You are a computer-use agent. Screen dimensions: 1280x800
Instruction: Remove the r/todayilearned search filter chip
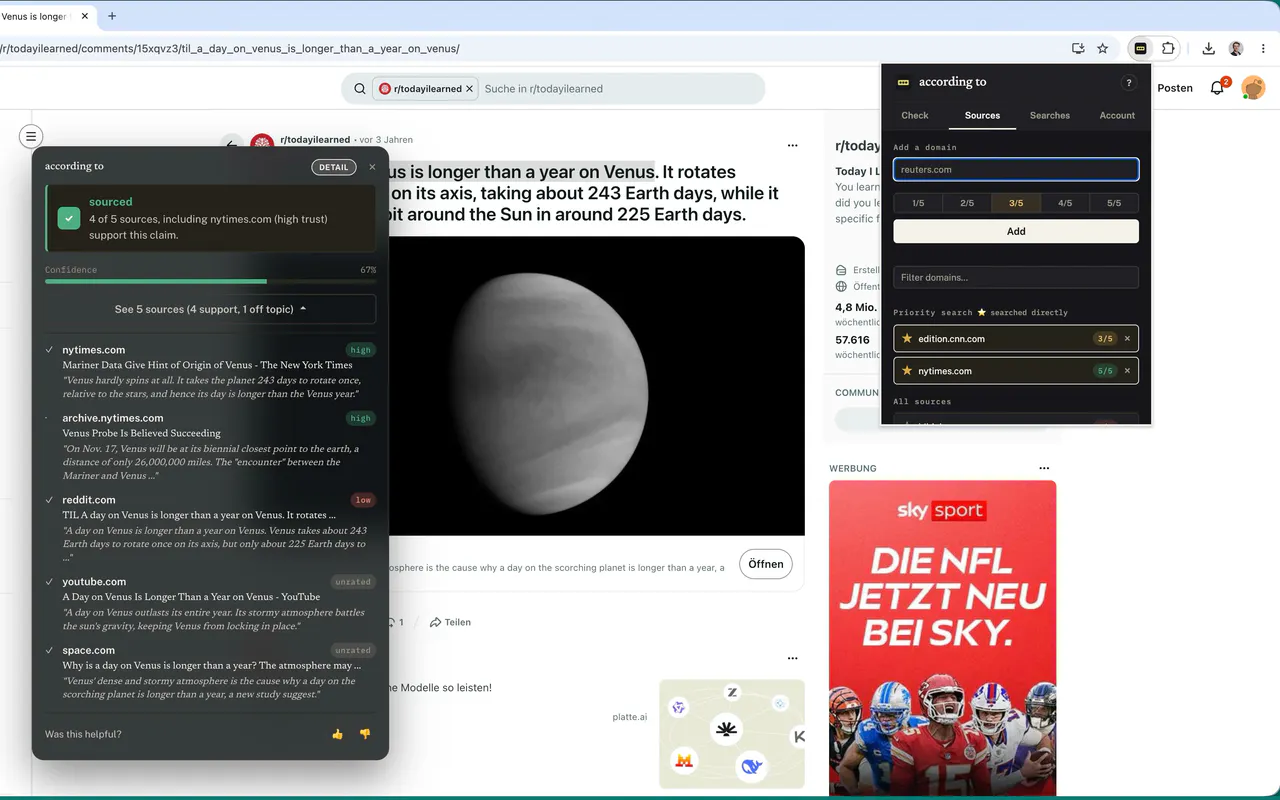pos(470,89)
